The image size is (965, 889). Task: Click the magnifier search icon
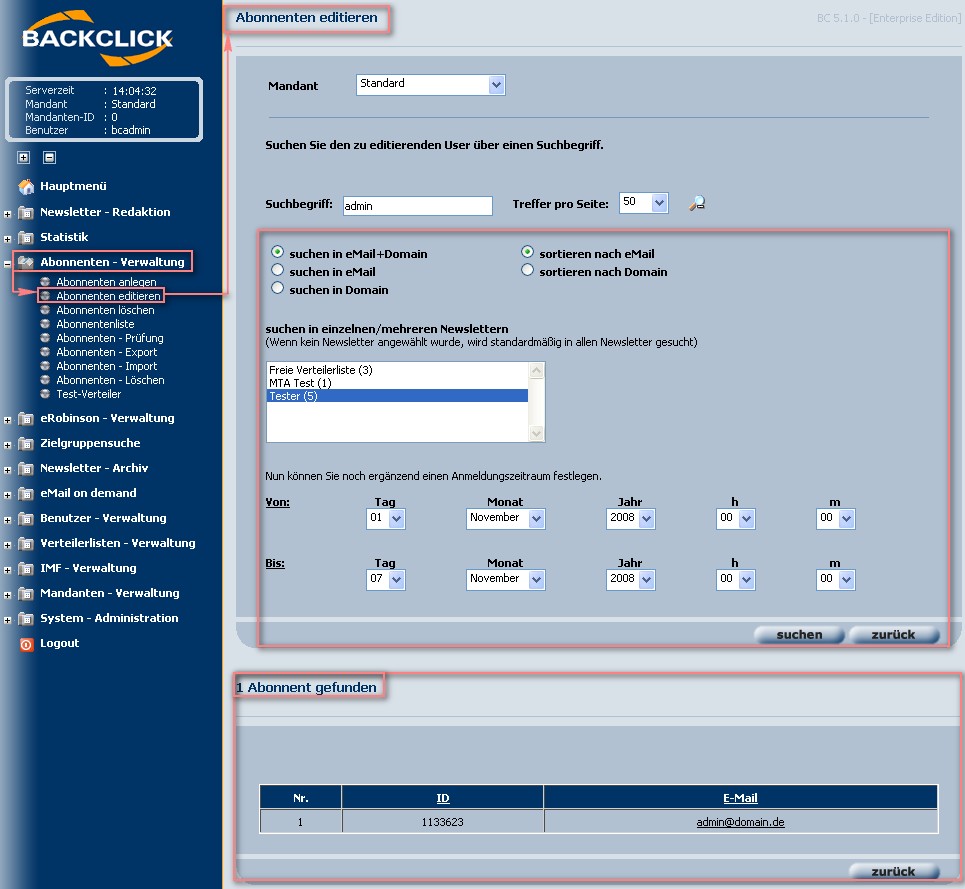[x=697, y=203]
